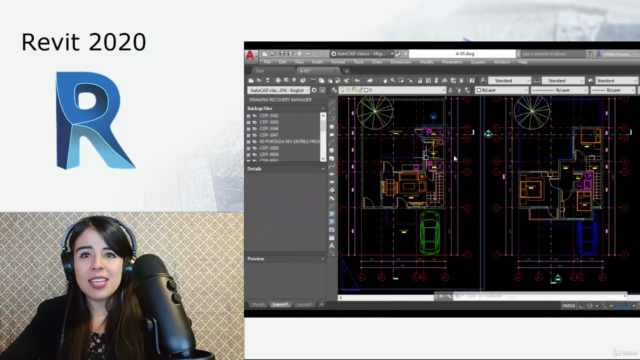Click the command line input field
640x360 pixels.
pos(539,296)
